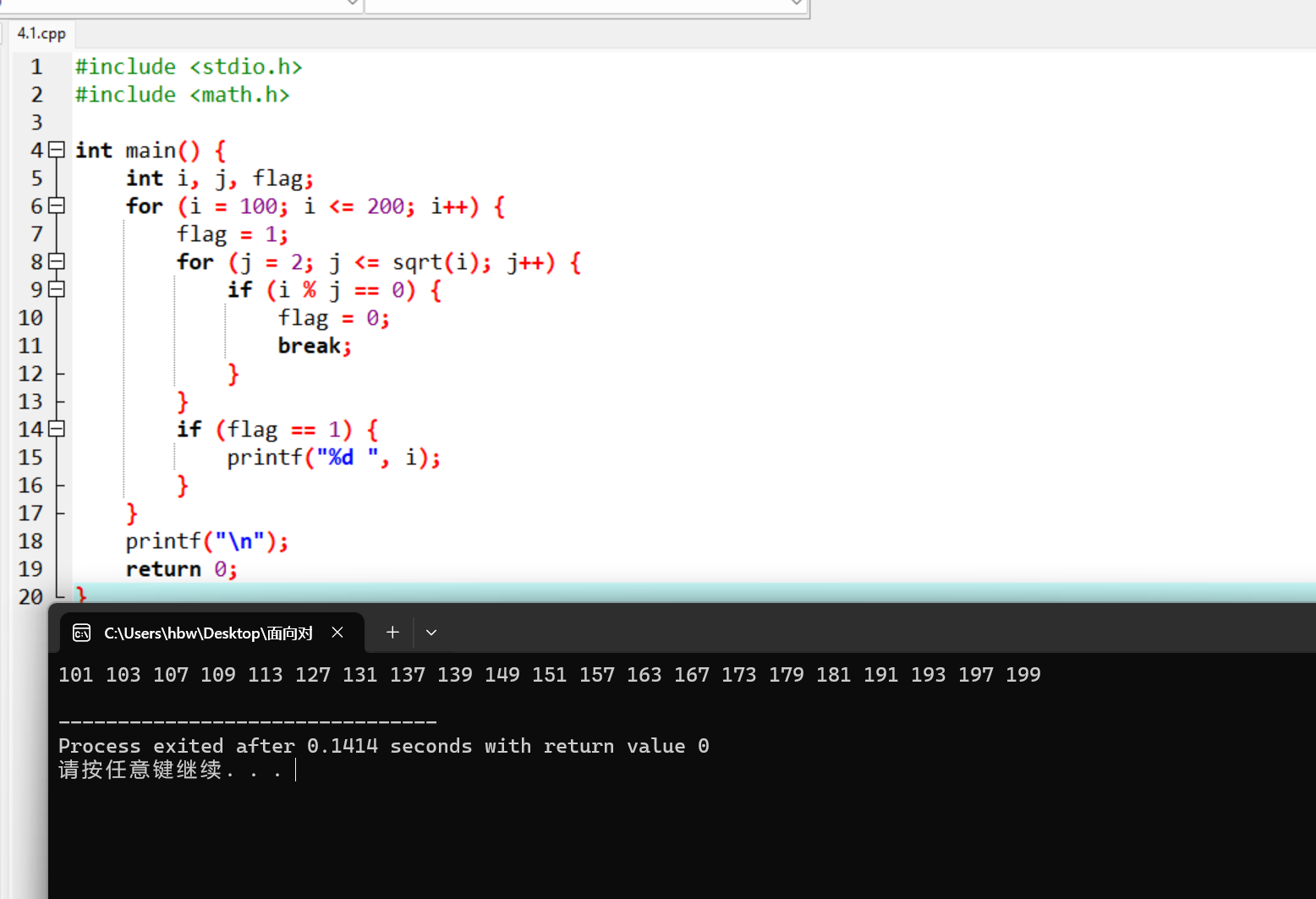
Task: Click the 'flag = 1;' statement
Action: click(233, 234)
